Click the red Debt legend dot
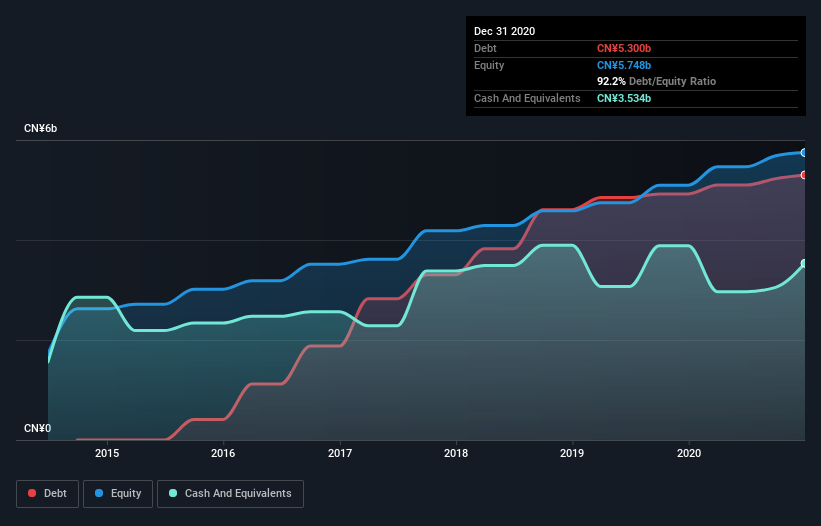This screenshot has height=526, width=821. coord(32,493)
